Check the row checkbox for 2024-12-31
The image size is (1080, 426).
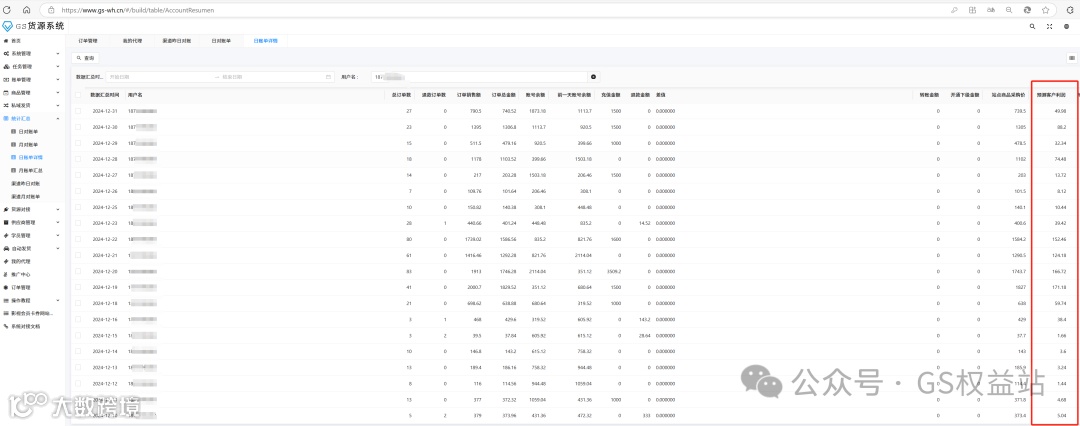point(78,111)
